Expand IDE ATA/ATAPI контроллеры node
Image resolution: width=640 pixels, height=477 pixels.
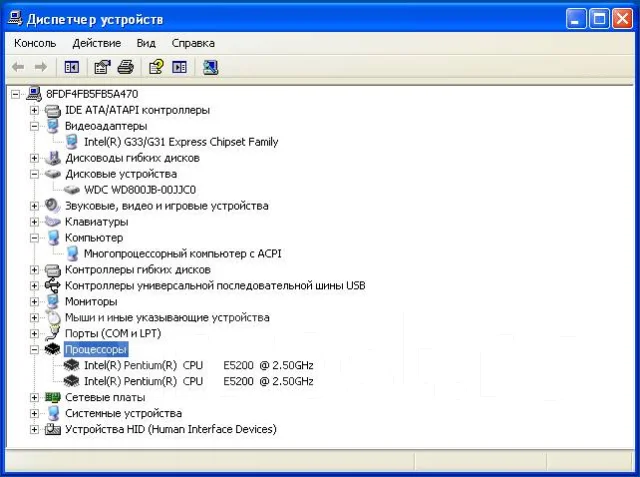35,110
